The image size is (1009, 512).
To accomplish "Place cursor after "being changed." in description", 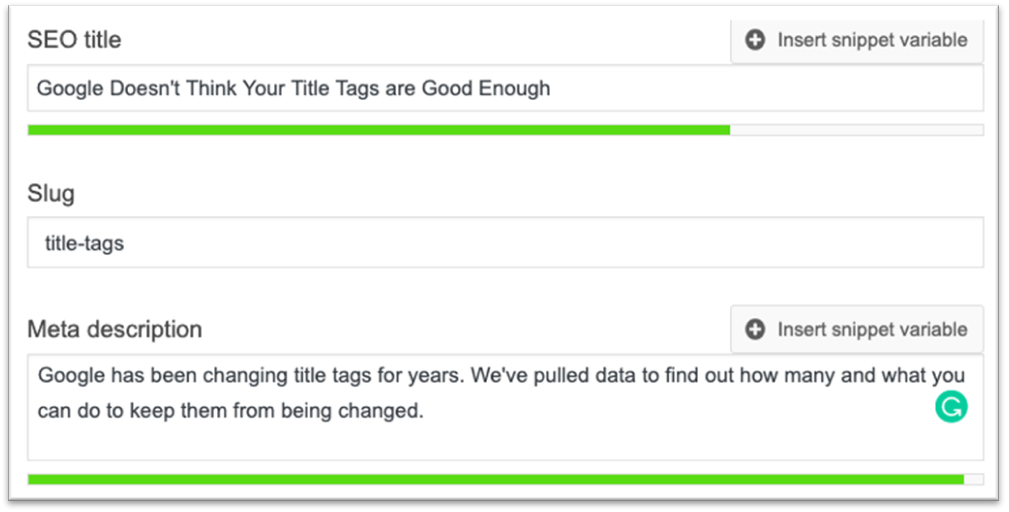I will pos(425,410).
